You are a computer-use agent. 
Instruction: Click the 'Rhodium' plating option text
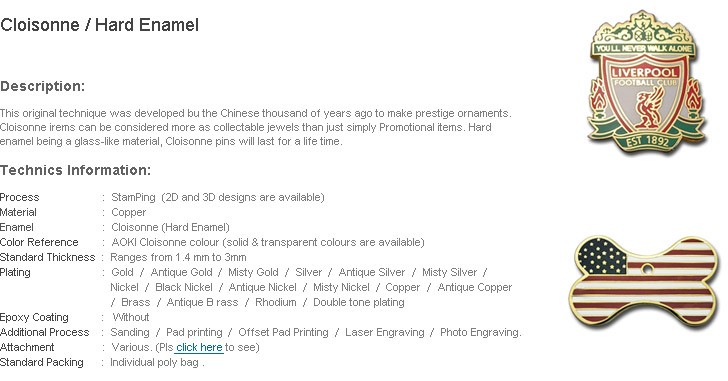(x=276, y=303)
